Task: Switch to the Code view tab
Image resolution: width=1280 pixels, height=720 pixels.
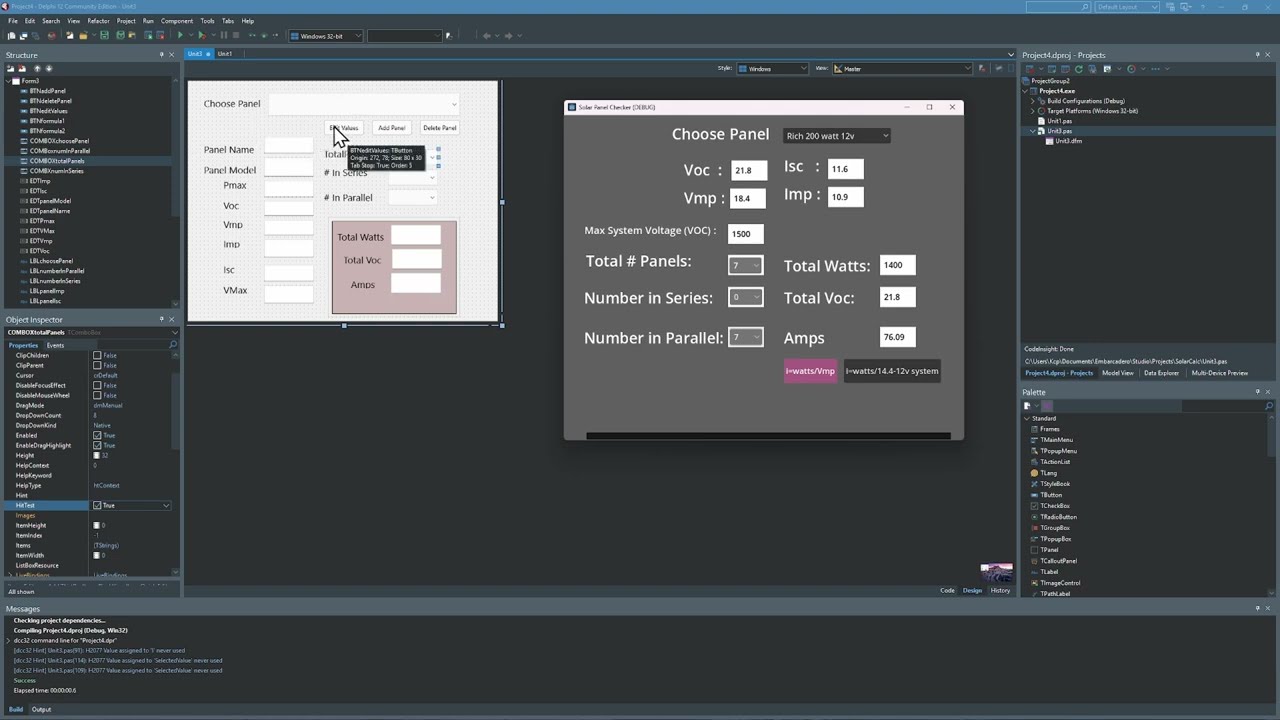Action: [947, 590]
